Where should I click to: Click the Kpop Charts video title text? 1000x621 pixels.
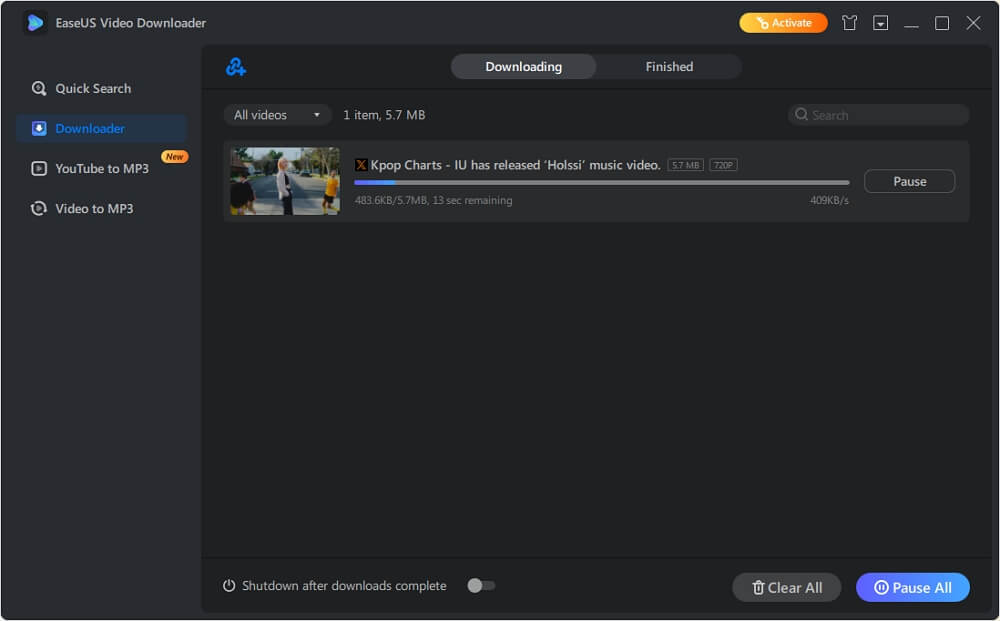(515, 165)
